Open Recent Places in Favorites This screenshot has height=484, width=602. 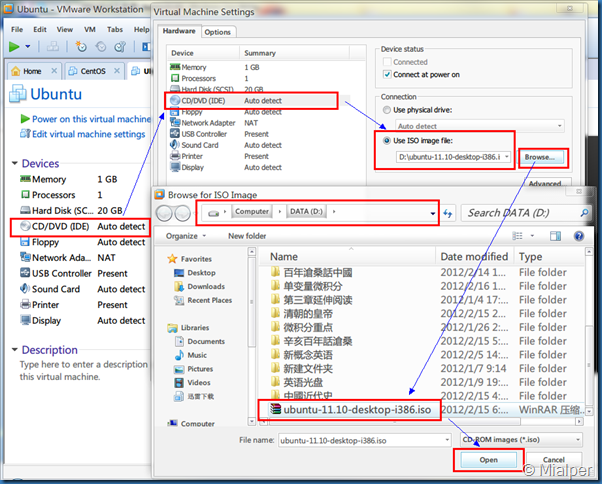click(x=203, y=301)
